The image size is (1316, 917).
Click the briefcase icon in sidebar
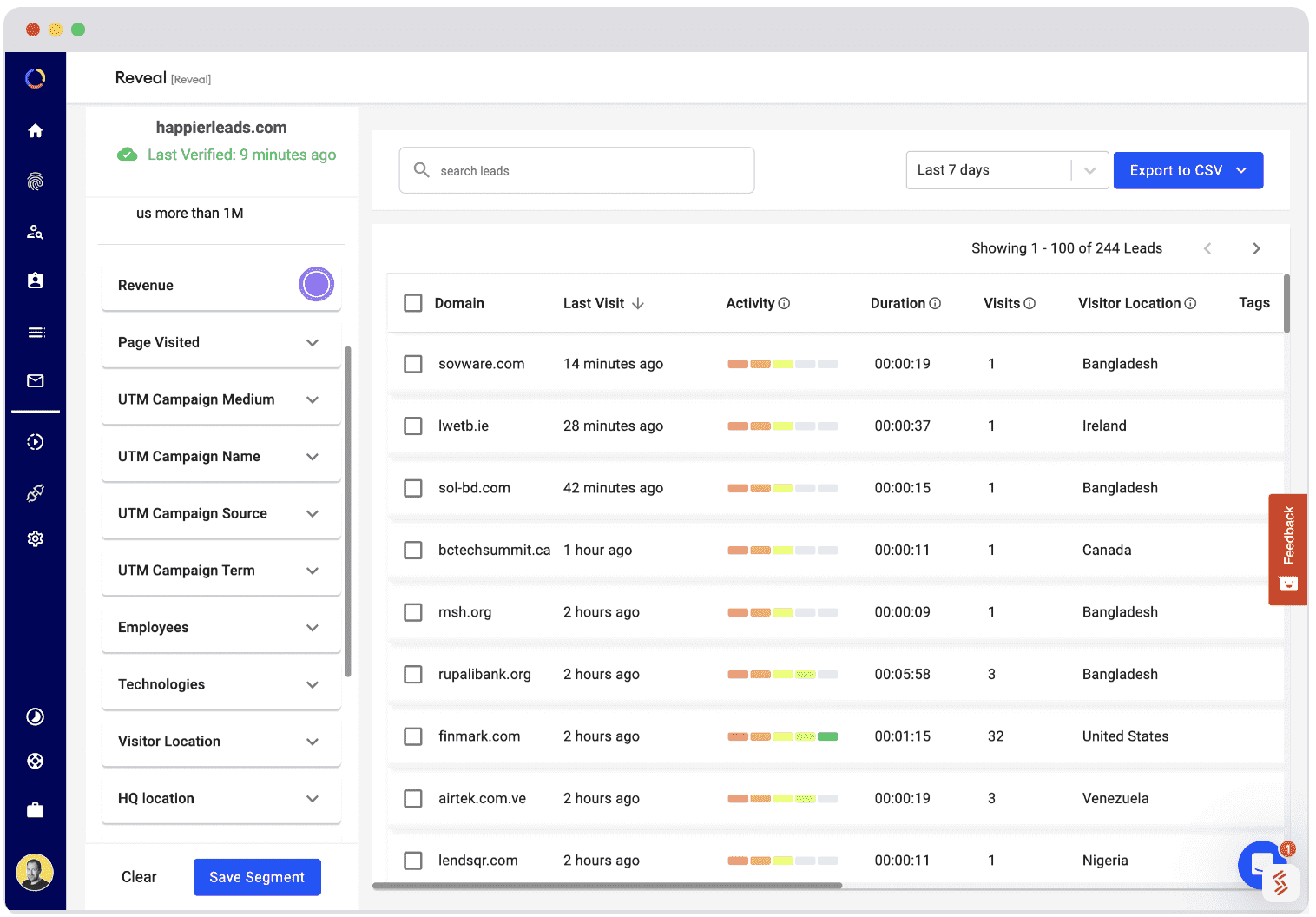pos(35,810)
